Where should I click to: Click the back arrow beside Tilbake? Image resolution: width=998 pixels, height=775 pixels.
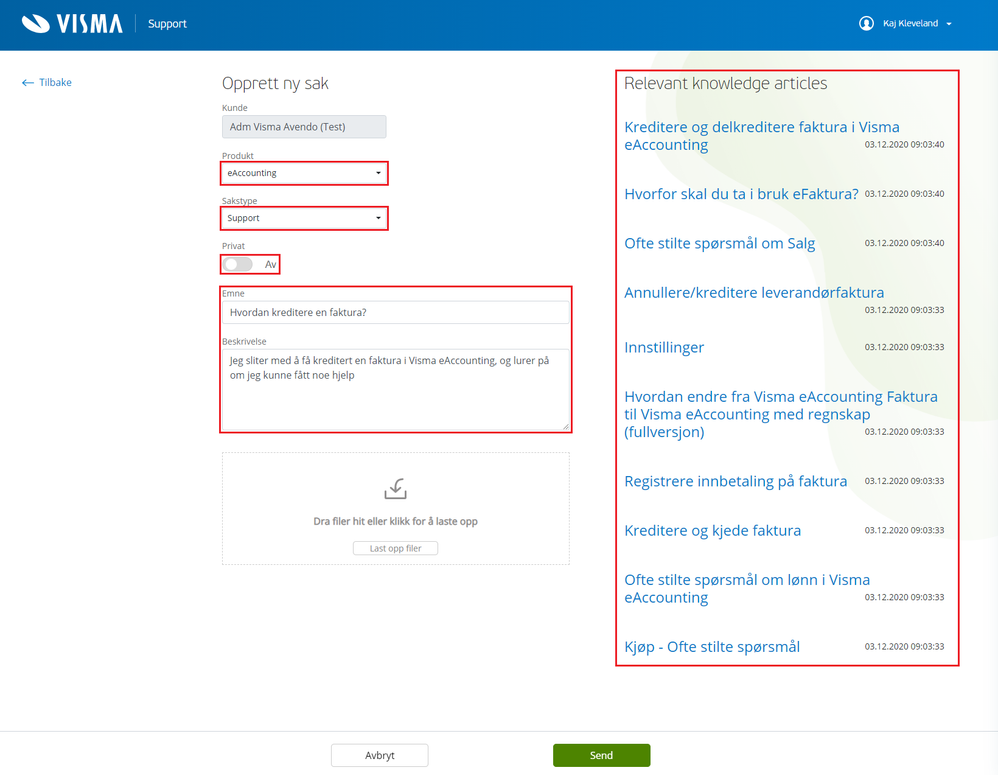tap(27, 83)
